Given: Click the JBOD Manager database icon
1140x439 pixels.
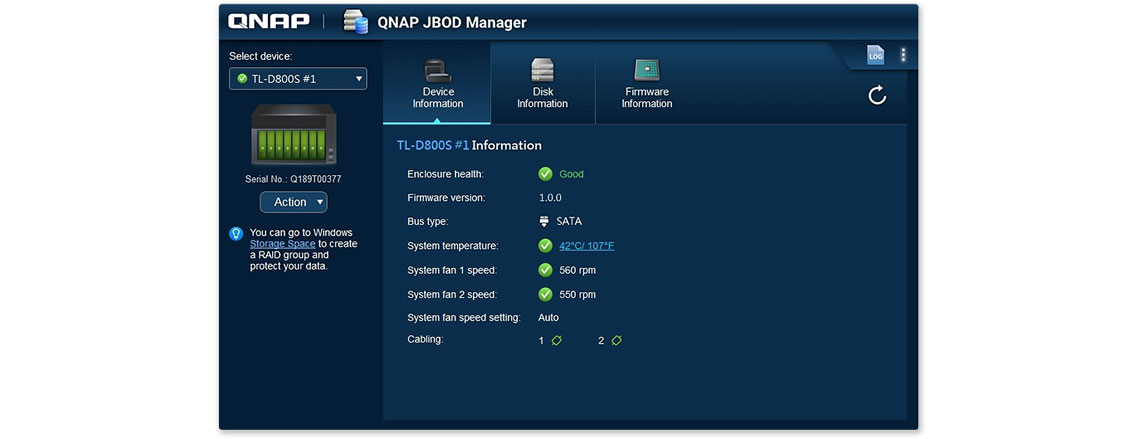Looking at the screenshot, I should click(x=355, y=22).
